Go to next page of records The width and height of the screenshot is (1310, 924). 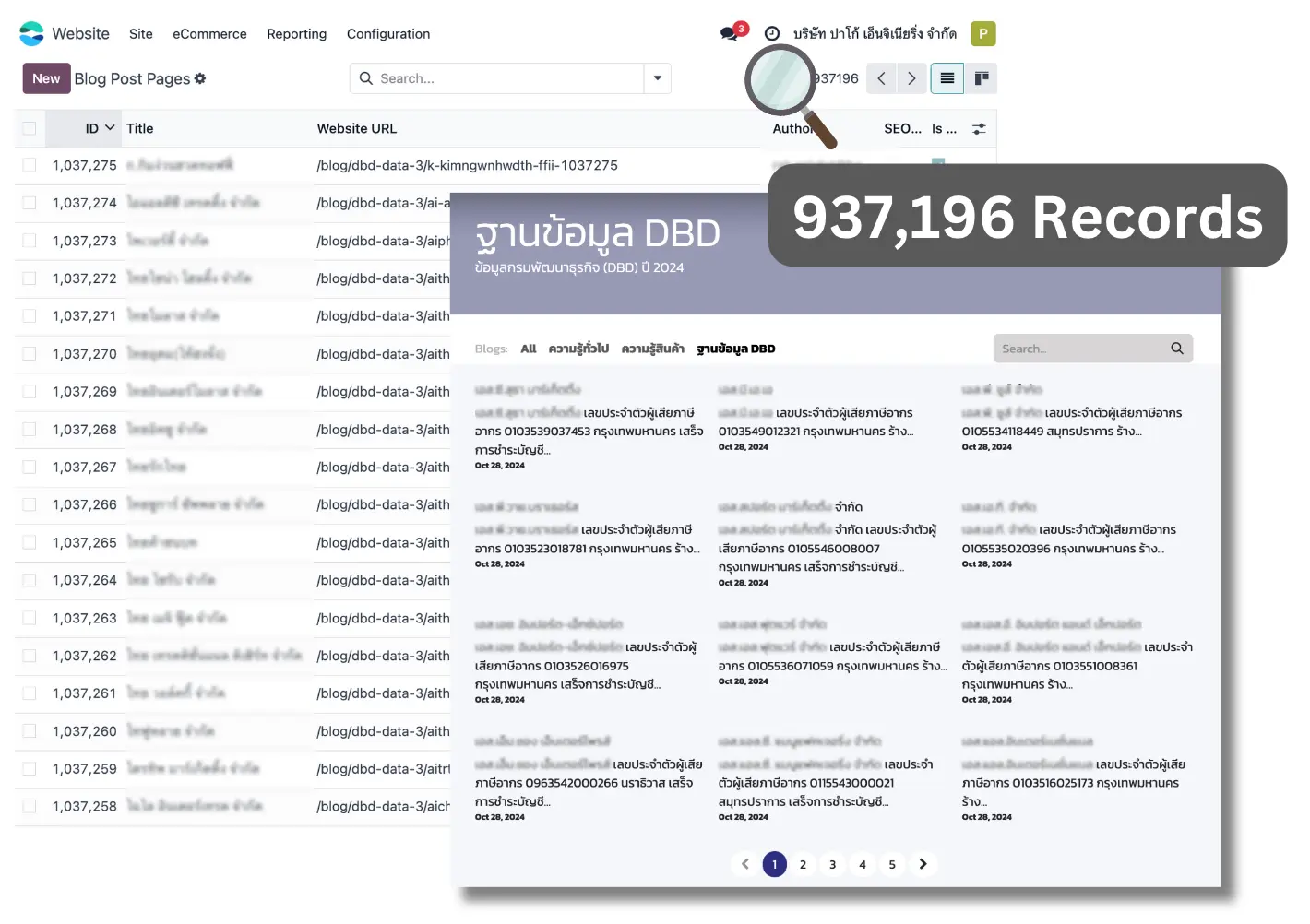pyautogui.click(x=911, y=78)
